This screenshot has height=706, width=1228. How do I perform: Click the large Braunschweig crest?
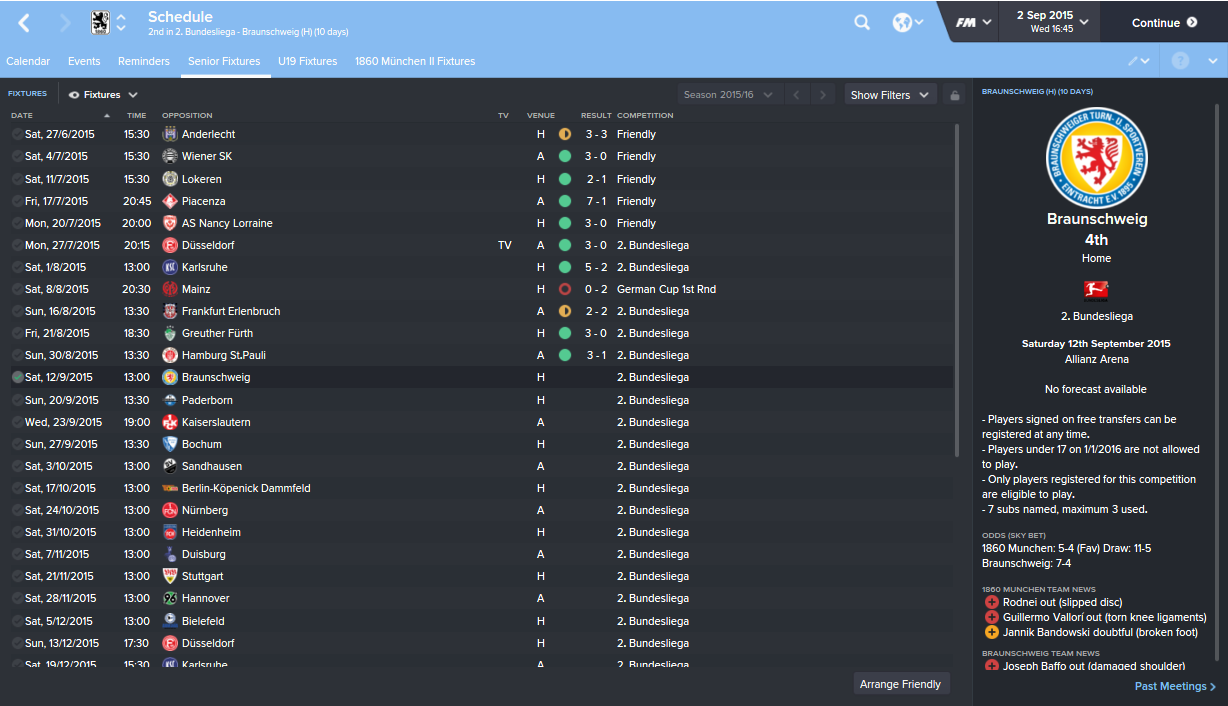click(x=1097, y=157)
